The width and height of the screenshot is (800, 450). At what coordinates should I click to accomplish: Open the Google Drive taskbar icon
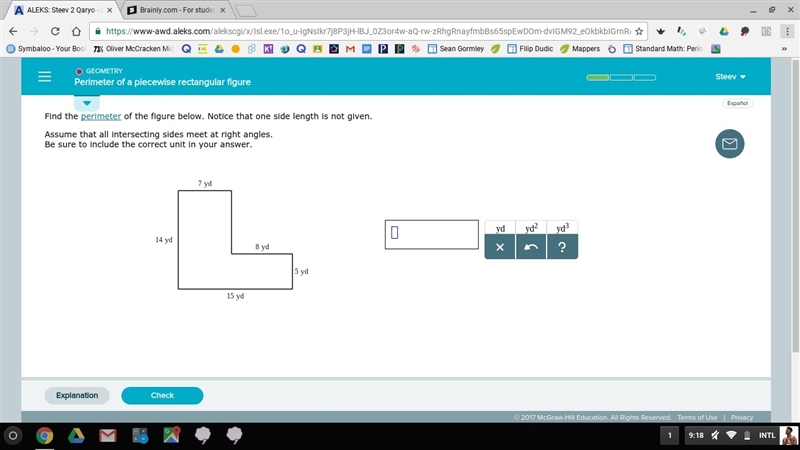76,435
